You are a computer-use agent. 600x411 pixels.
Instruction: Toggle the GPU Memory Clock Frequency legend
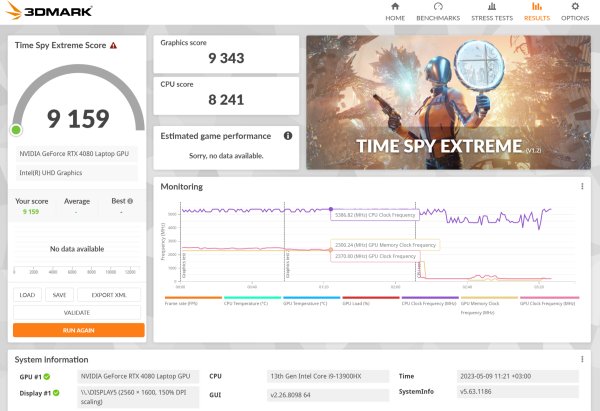tap(489, 305)
